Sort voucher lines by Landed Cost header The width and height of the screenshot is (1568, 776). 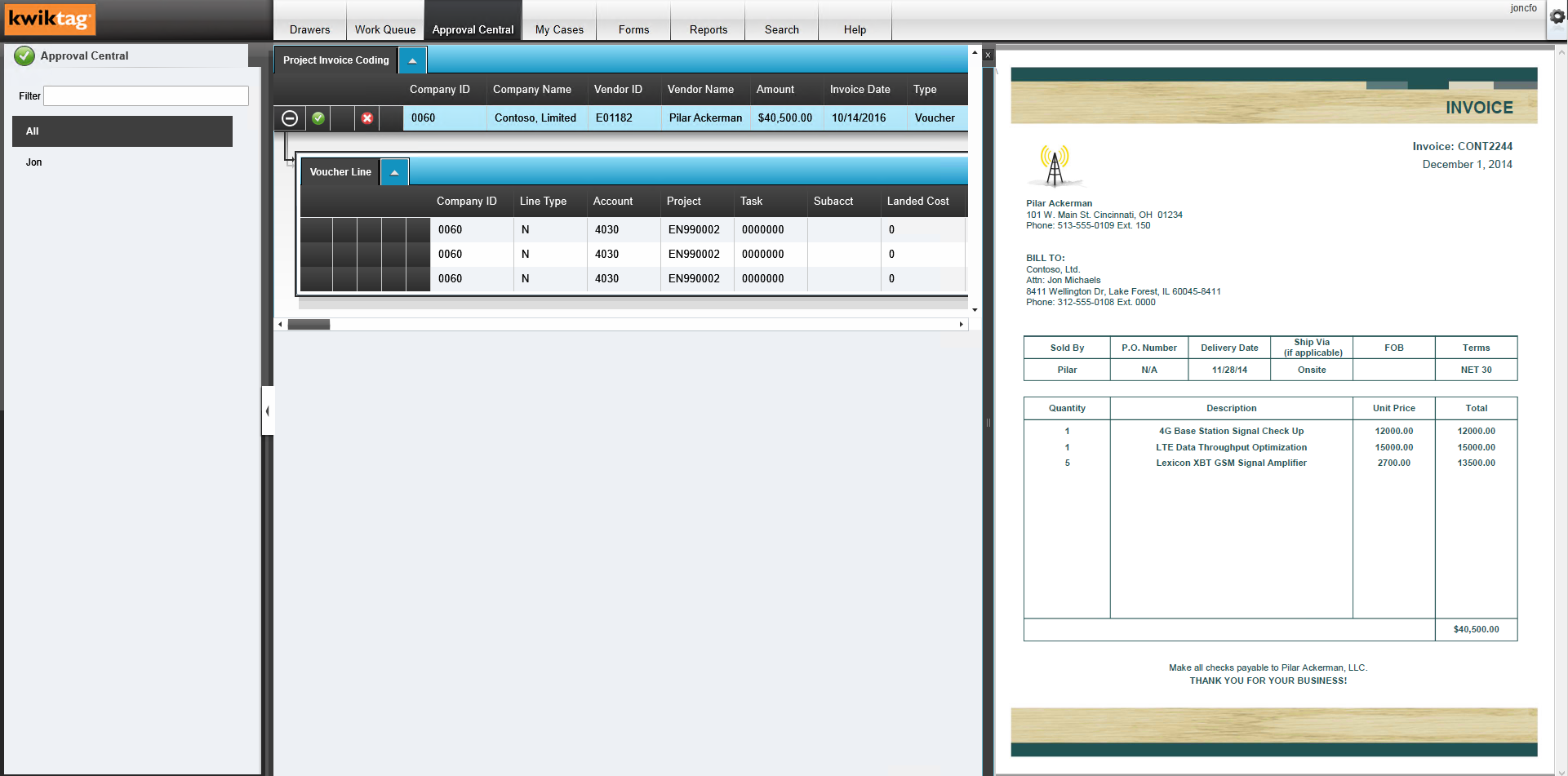pyautogui.click(x=918, y=202)
